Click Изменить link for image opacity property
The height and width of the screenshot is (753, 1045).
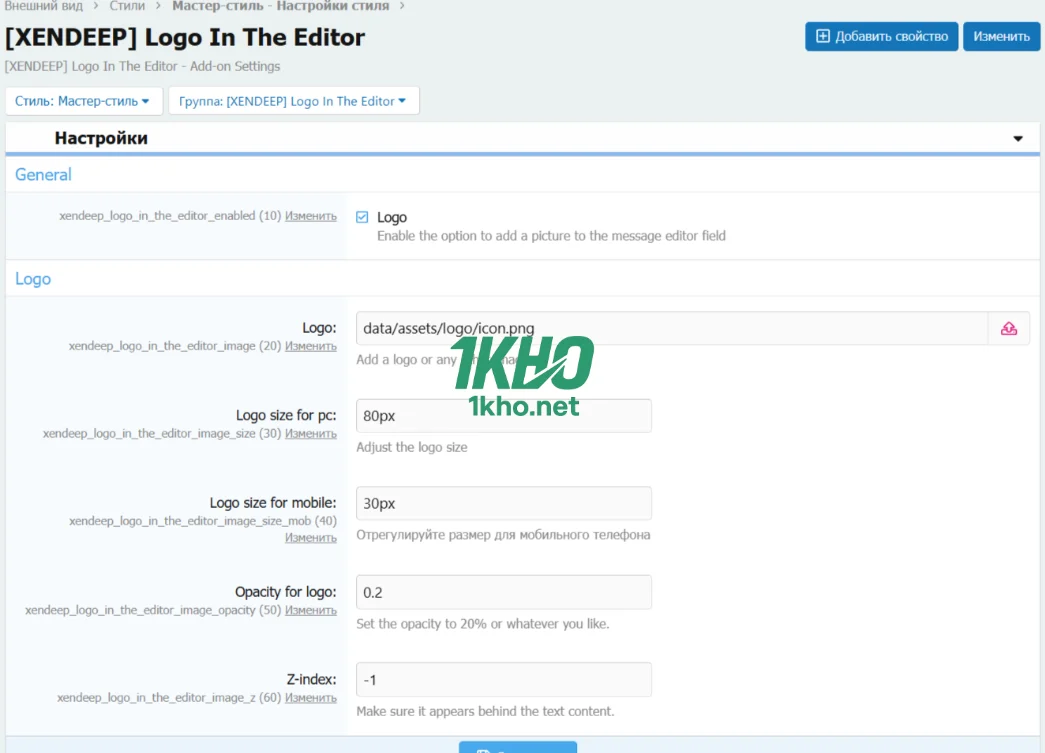[310, 610]
